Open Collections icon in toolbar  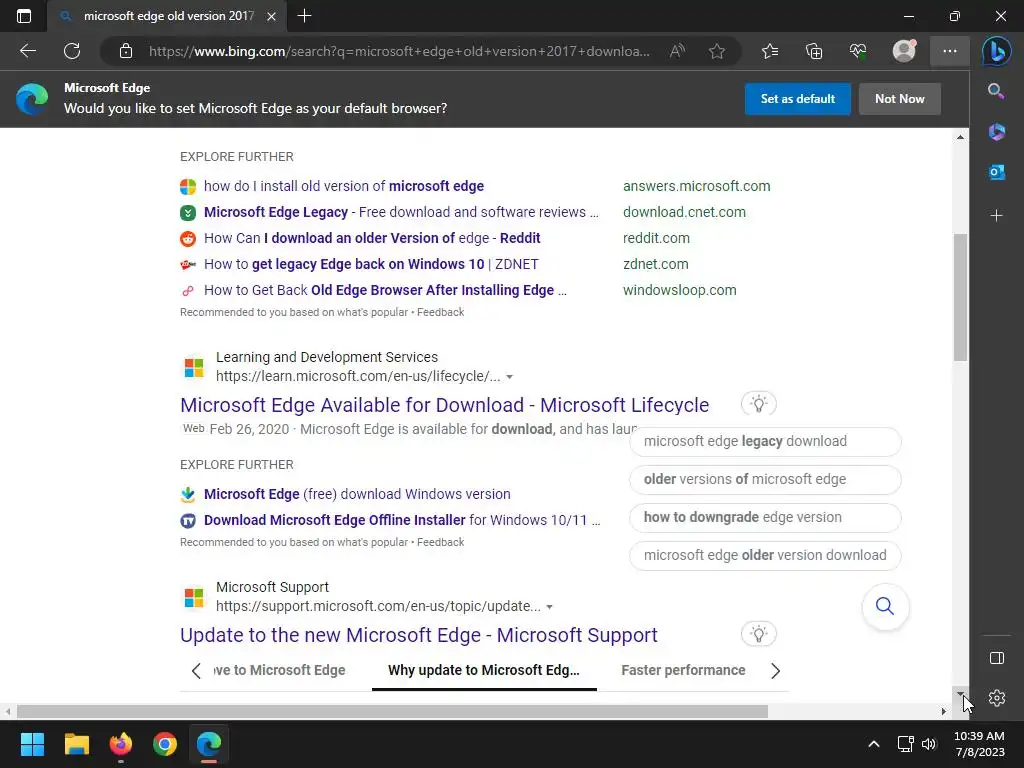click(x=814, y=51)
